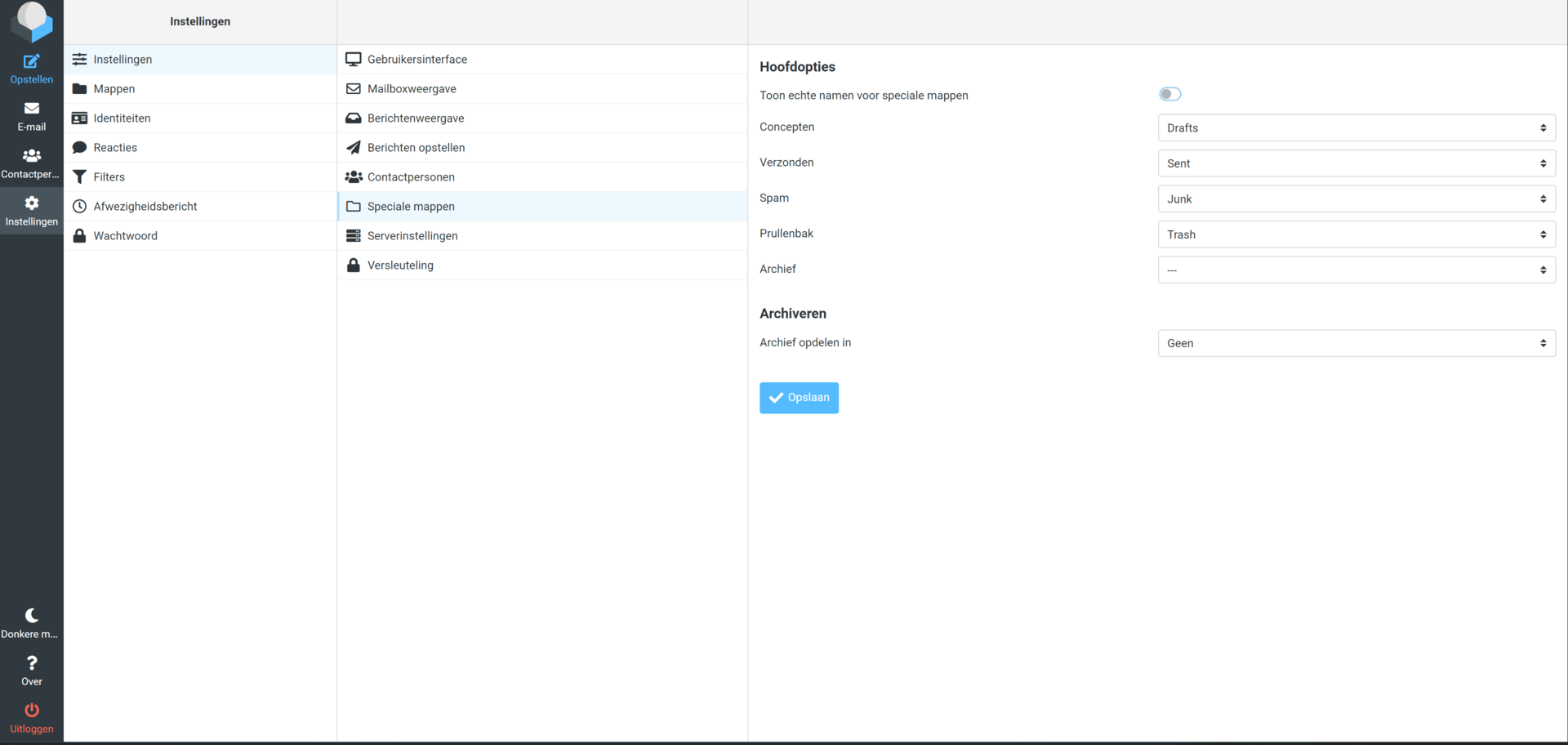Open the Filters settings menu item
The height and width of the screenshot is (745, 1568).
click(200, 177)
